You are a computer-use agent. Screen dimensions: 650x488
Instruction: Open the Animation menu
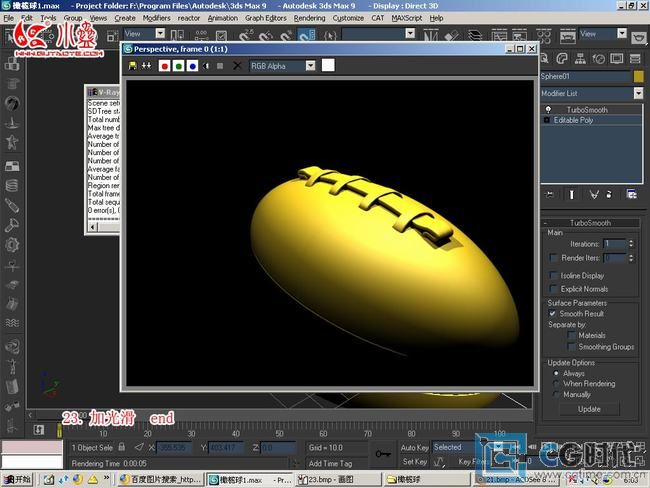pyautogui.click(x=223, y=18)
